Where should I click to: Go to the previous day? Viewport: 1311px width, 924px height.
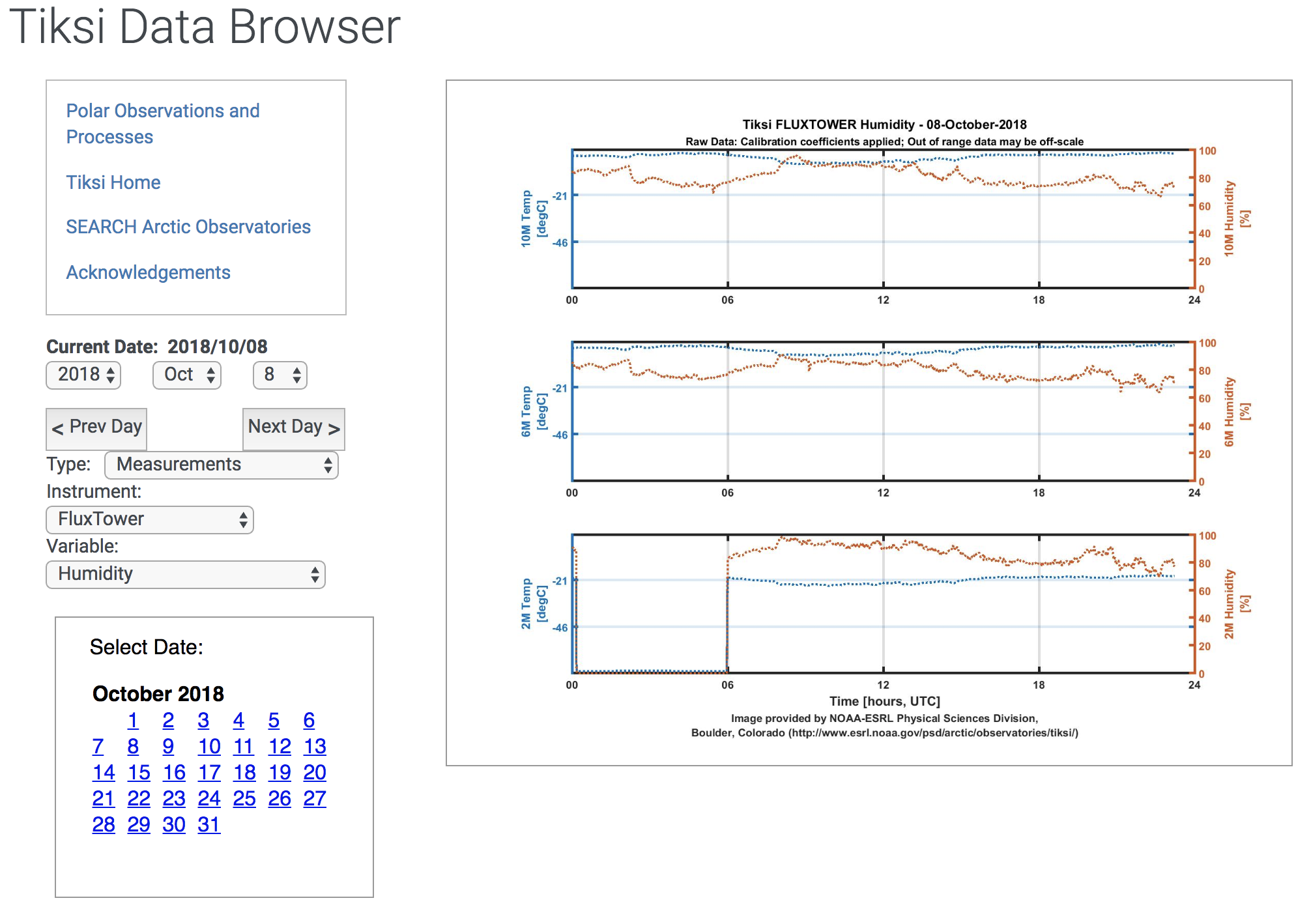[x=96, y=428]
